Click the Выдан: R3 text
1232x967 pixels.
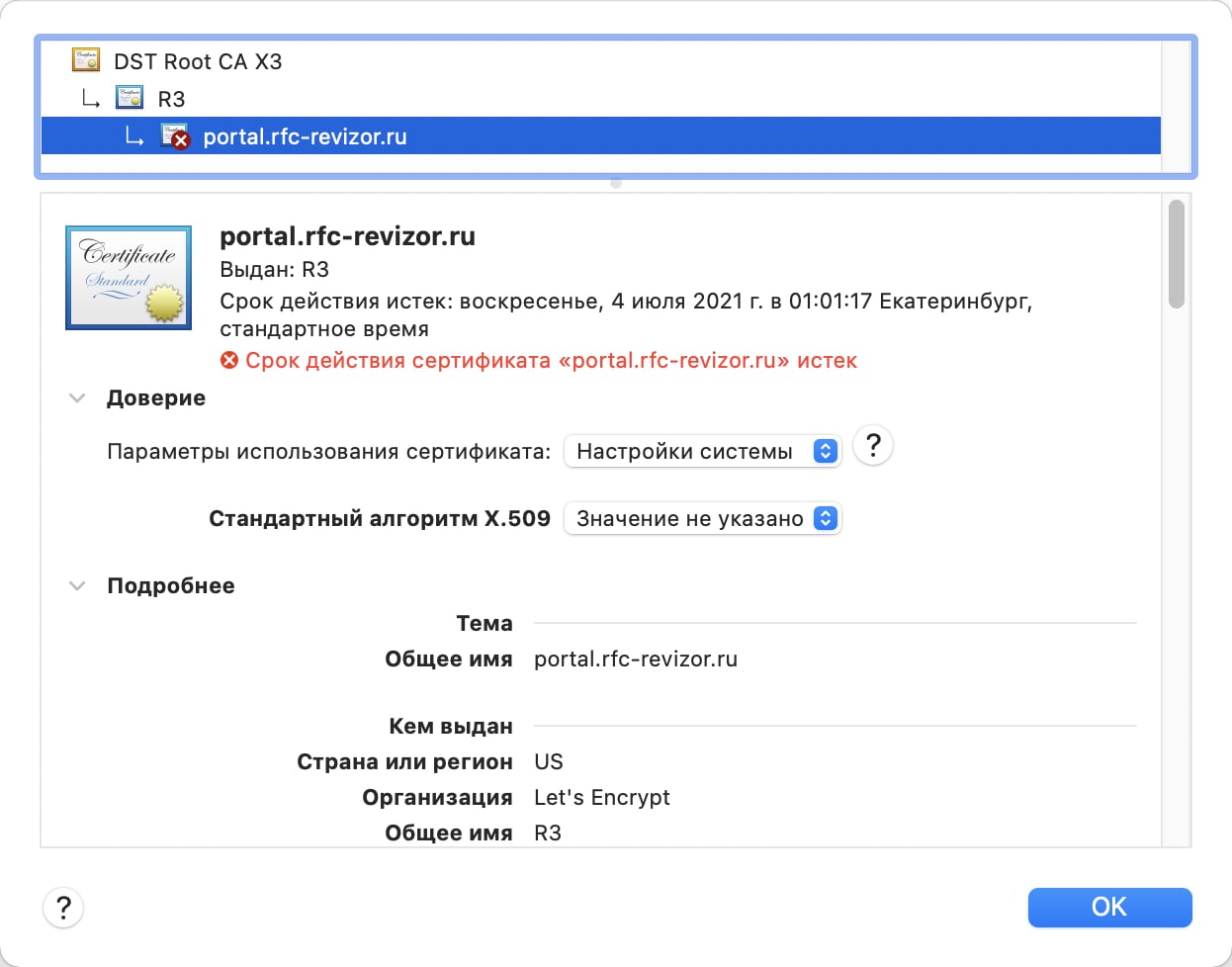tap(274, 270)
